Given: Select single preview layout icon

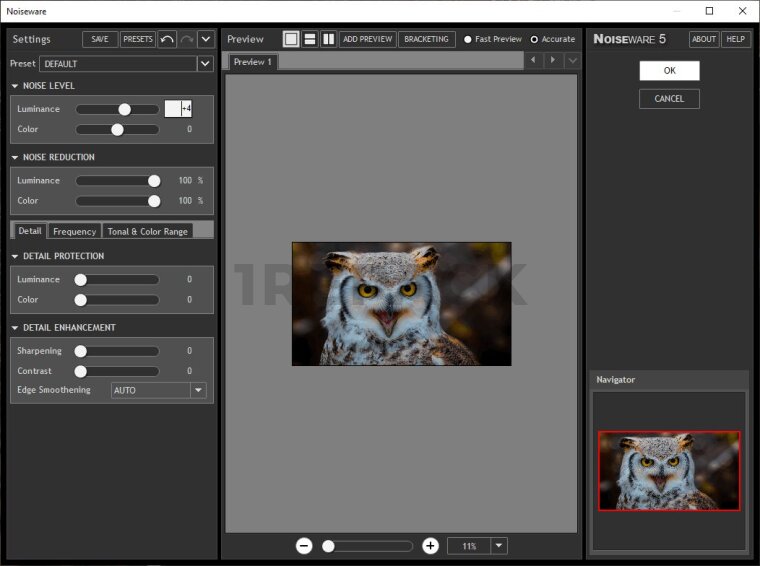Looking at the screenshot, I should pos(291,39).
